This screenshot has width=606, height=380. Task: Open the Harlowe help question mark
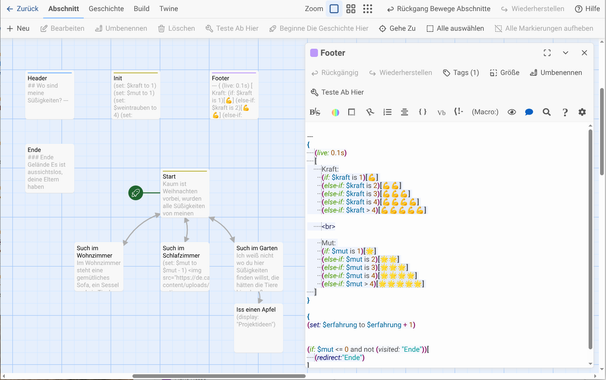click(x=565, y=112)
